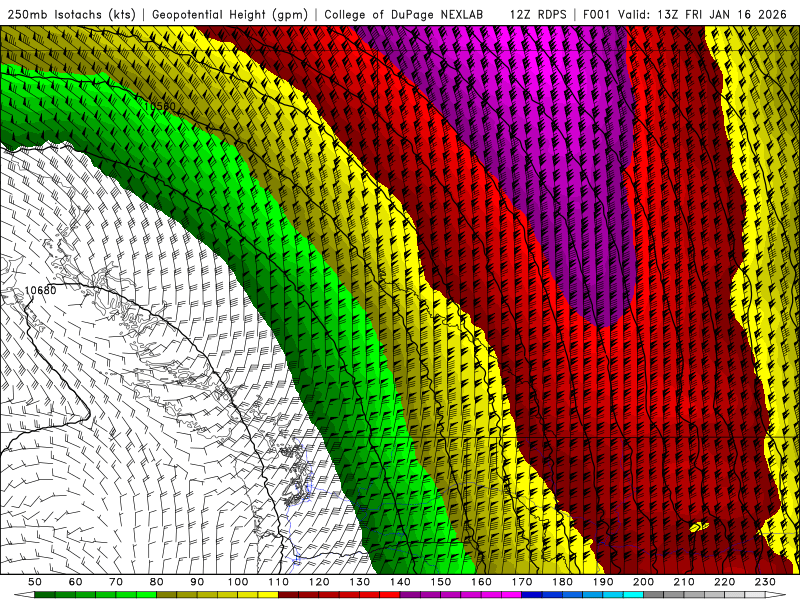Click the 10560 height contour label

[160, 107]
